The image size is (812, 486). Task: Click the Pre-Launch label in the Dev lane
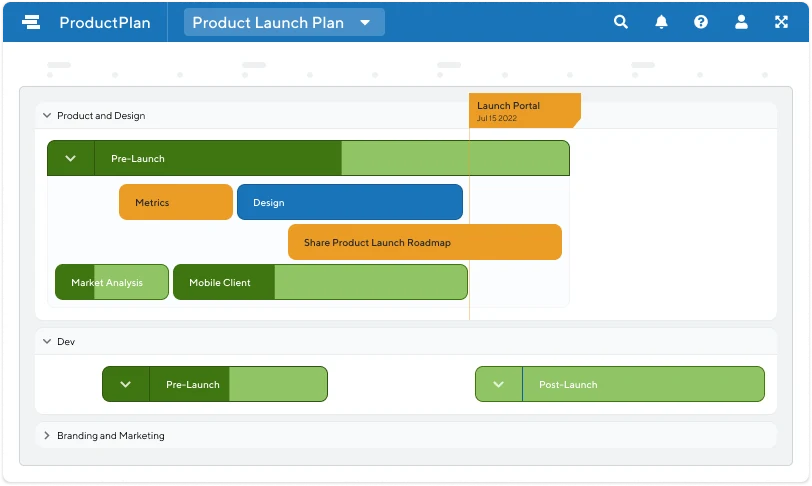point(193,384)
